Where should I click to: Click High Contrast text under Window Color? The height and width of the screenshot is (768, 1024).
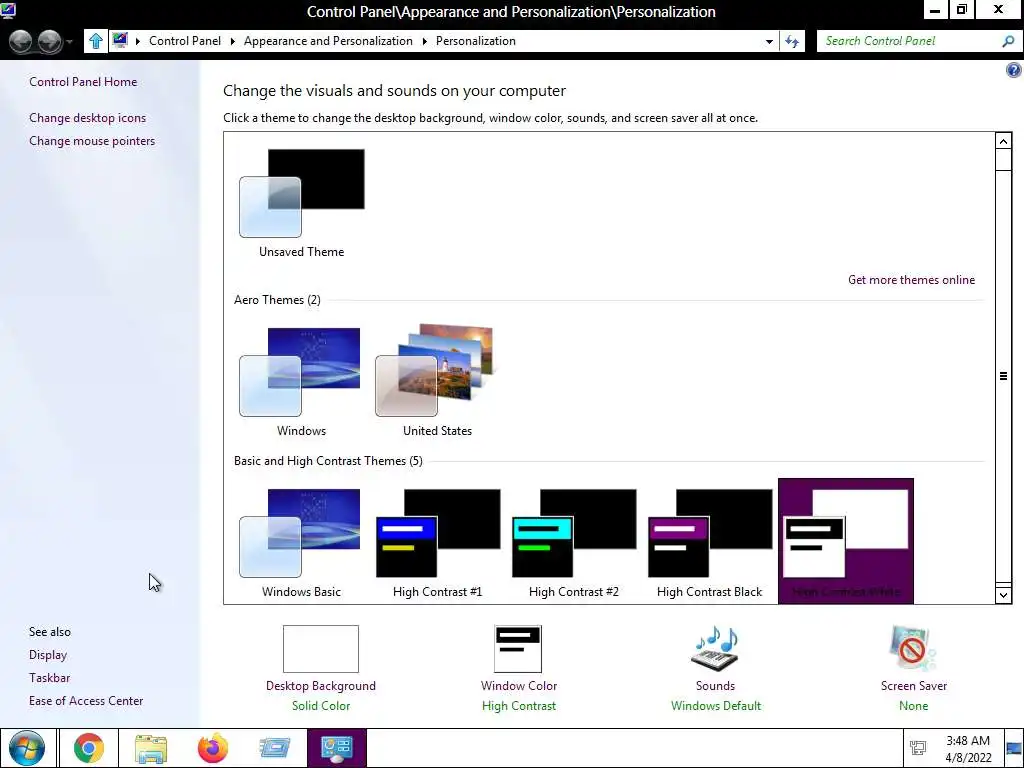(x=519, y=705)
